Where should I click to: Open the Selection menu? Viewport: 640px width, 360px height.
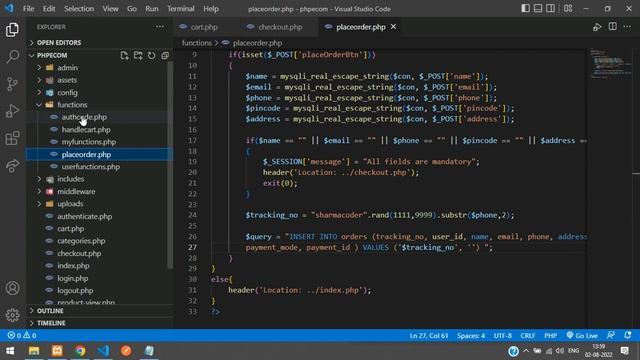[x=79, y=9]
